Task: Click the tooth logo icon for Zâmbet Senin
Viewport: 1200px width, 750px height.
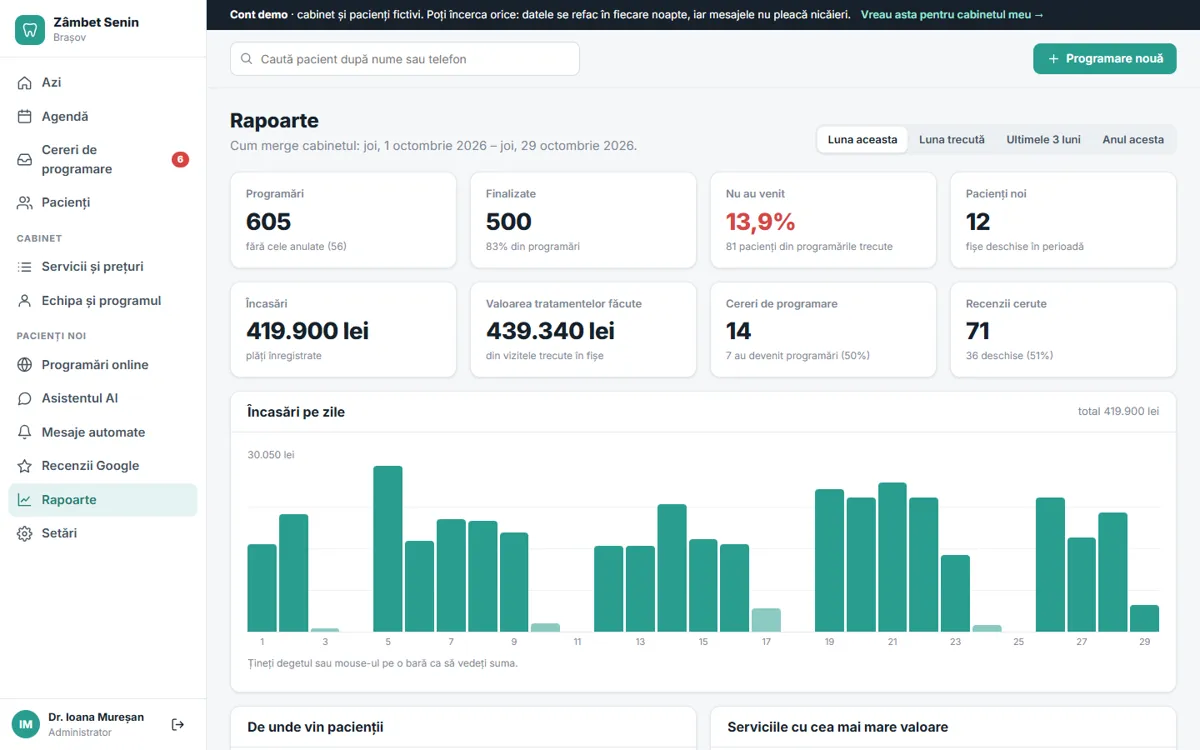Action: click(30, 29)
